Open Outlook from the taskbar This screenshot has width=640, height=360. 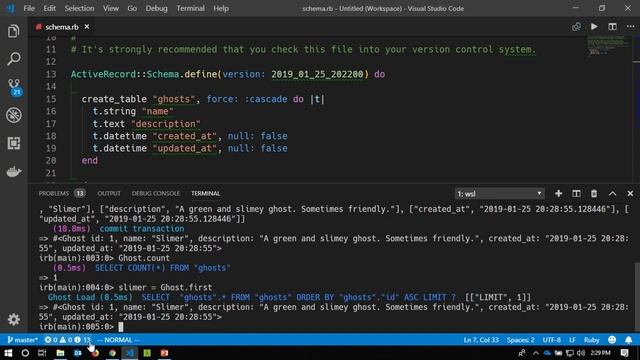[x=78, y=353]
